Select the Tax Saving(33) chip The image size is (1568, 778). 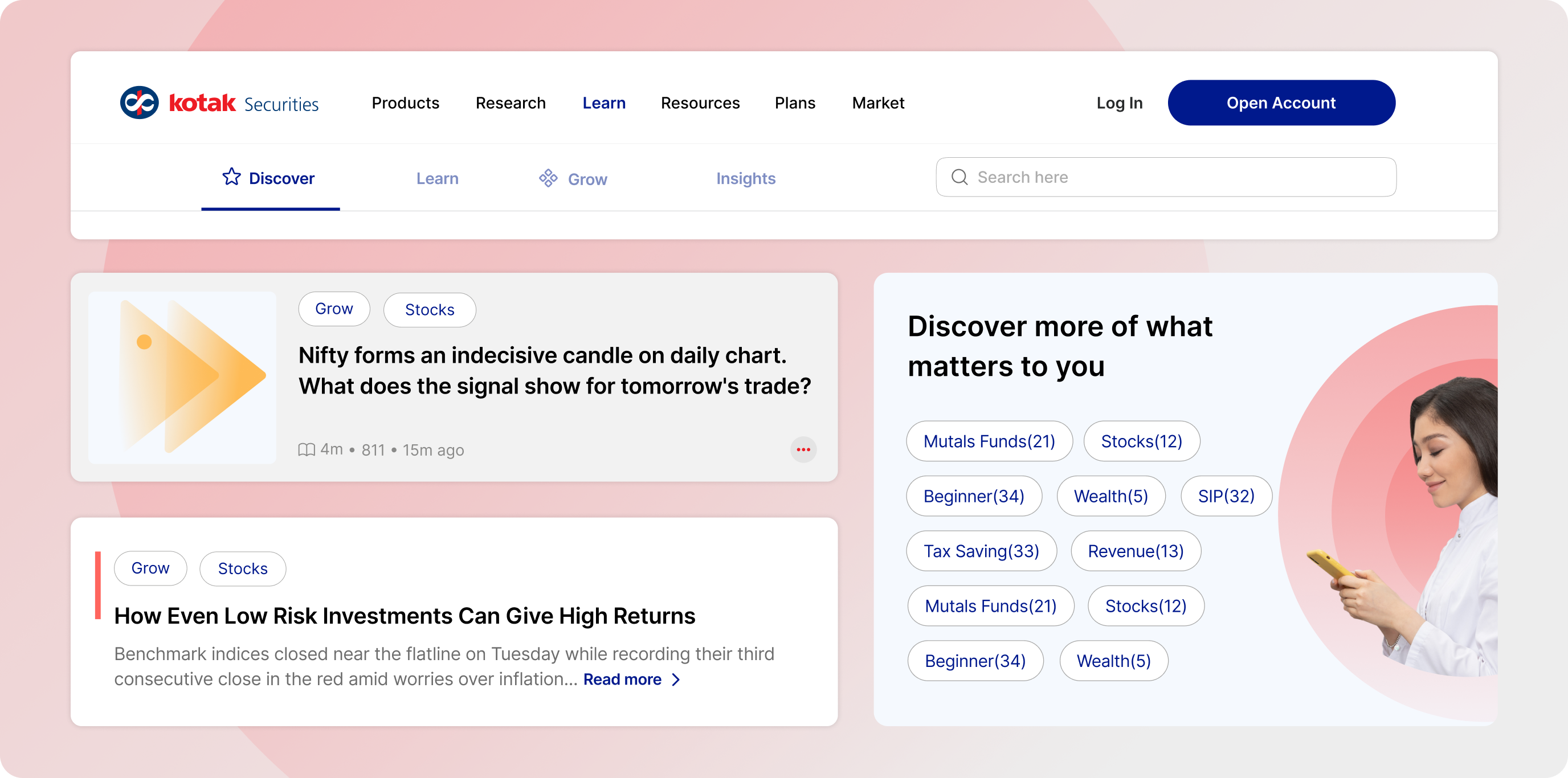click(x=981, y=551)
